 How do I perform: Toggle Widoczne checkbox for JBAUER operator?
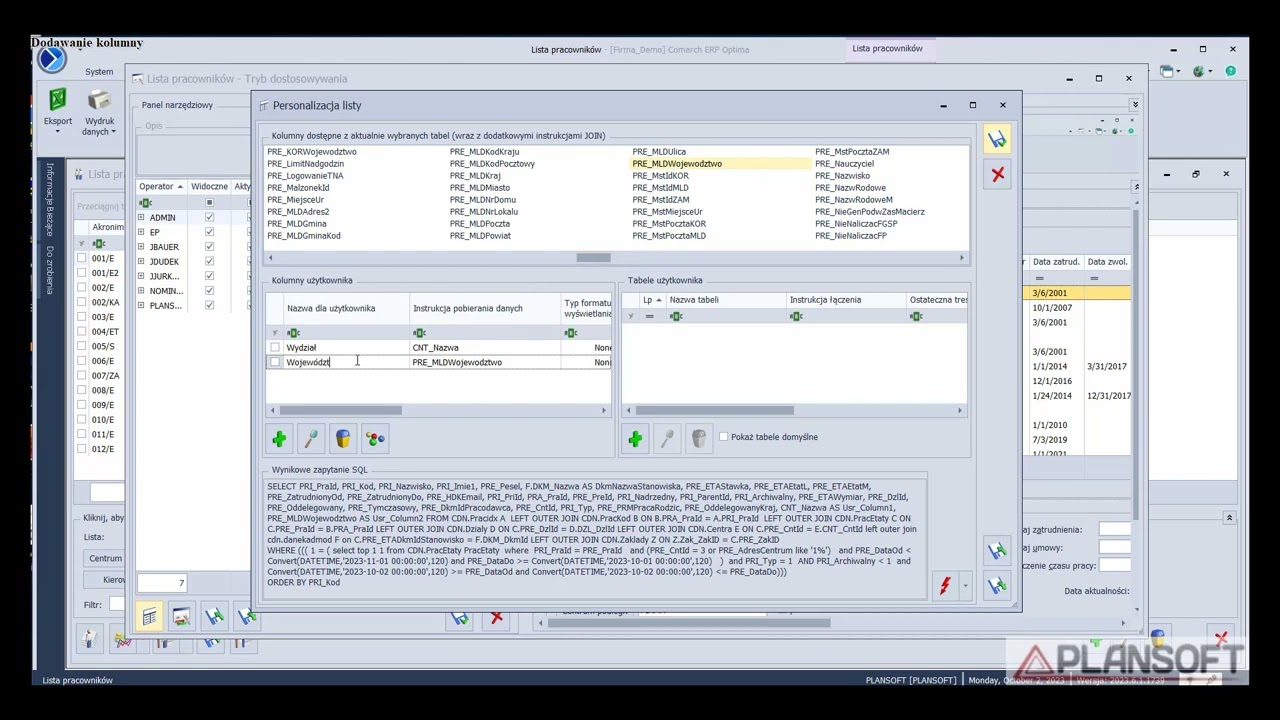click(209, 247)
